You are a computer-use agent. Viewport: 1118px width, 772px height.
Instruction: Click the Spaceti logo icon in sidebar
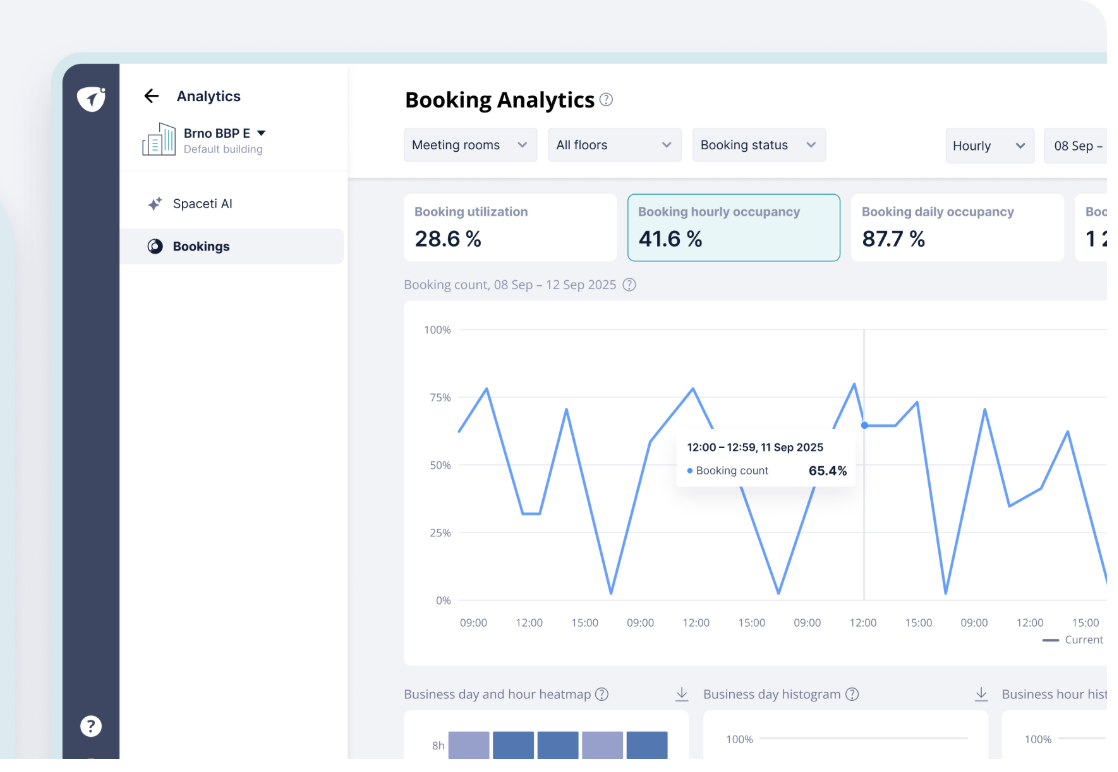coord(91,98)
